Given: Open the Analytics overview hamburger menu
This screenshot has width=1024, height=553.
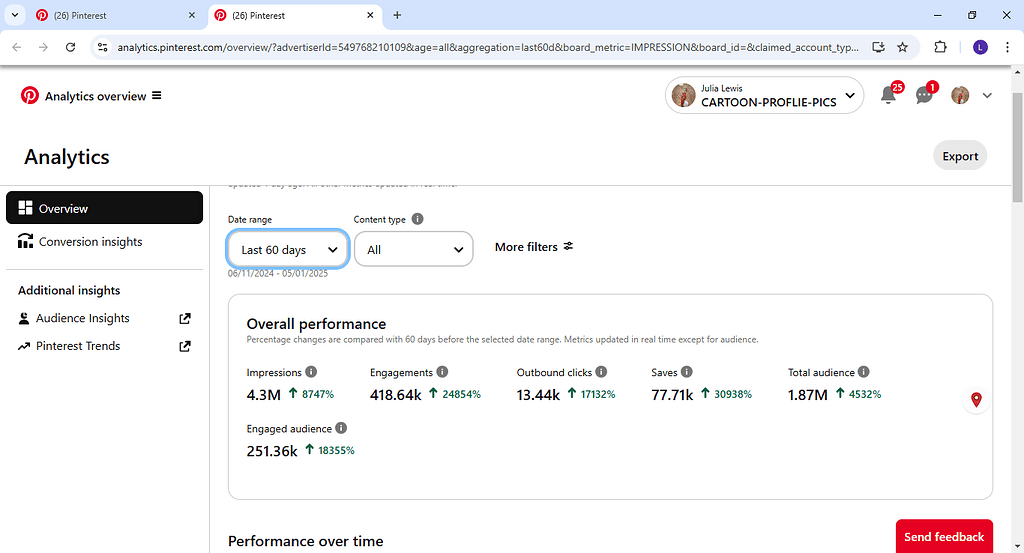Looking at the screenshot, I should (157, 95).
